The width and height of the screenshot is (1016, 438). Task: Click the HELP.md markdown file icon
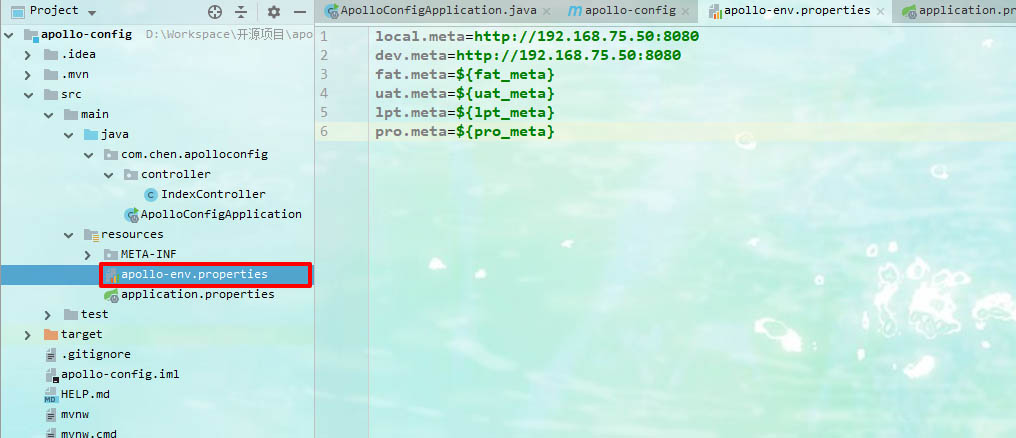[x=51, y=395]
